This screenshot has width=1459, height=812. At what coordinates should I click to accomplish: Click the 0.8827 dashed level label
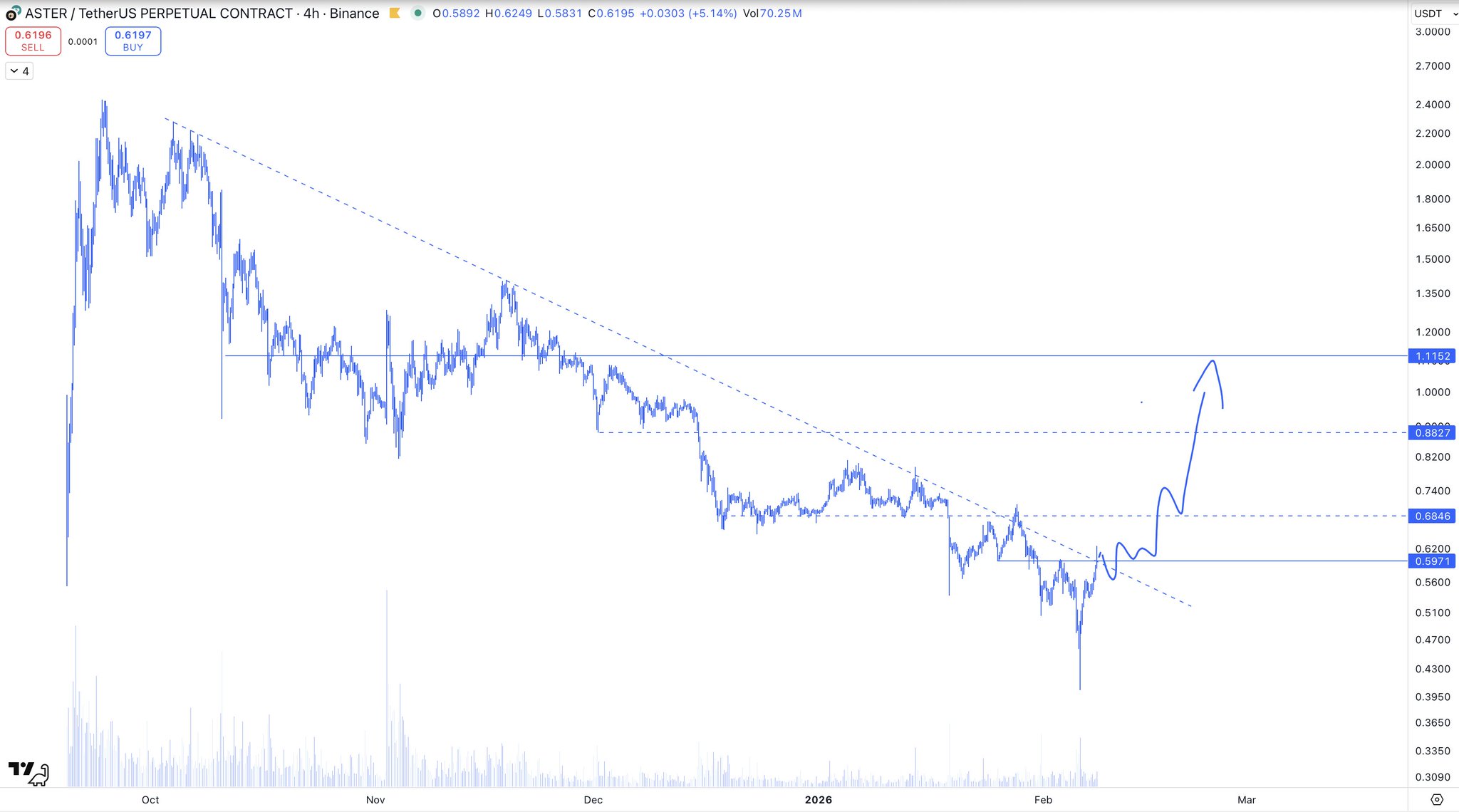(x=1432, y=432)
